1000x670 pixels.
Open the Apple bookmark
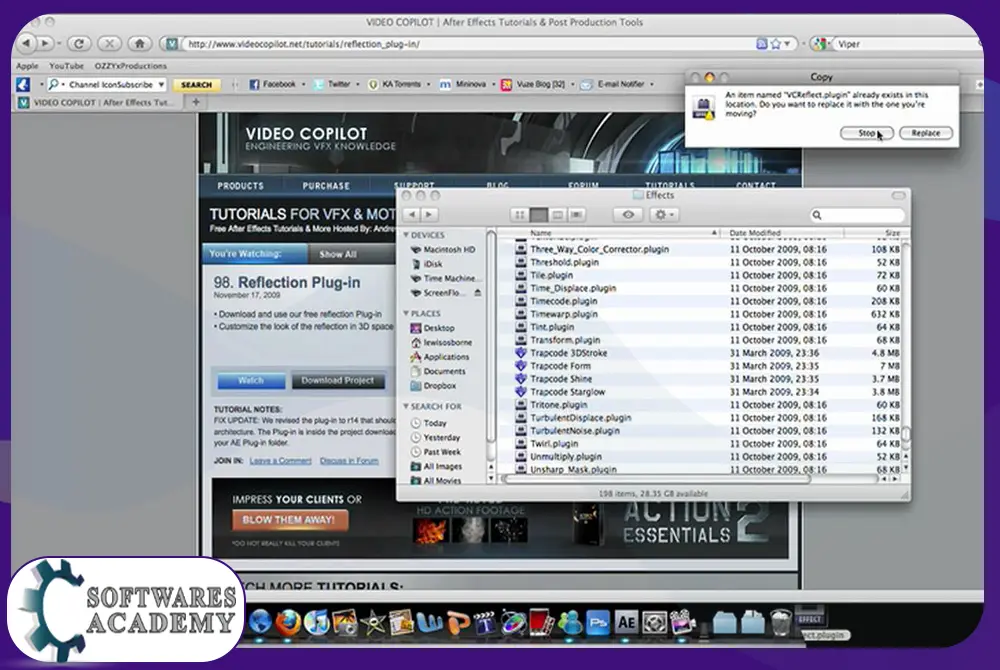[x=27, y=66]
